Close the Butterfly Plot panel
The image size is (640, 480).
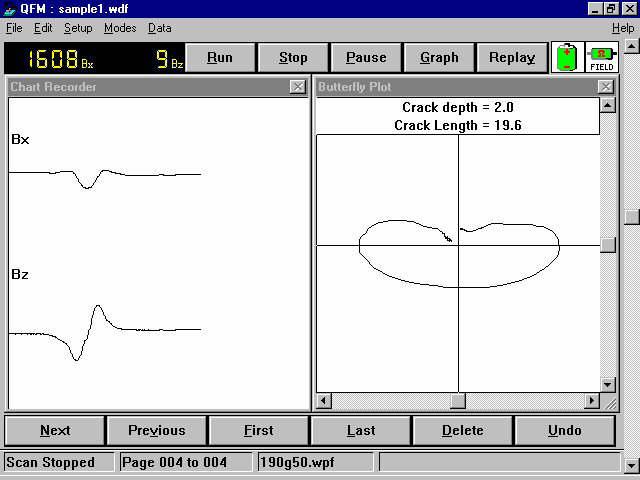click(x=606, y=87)
